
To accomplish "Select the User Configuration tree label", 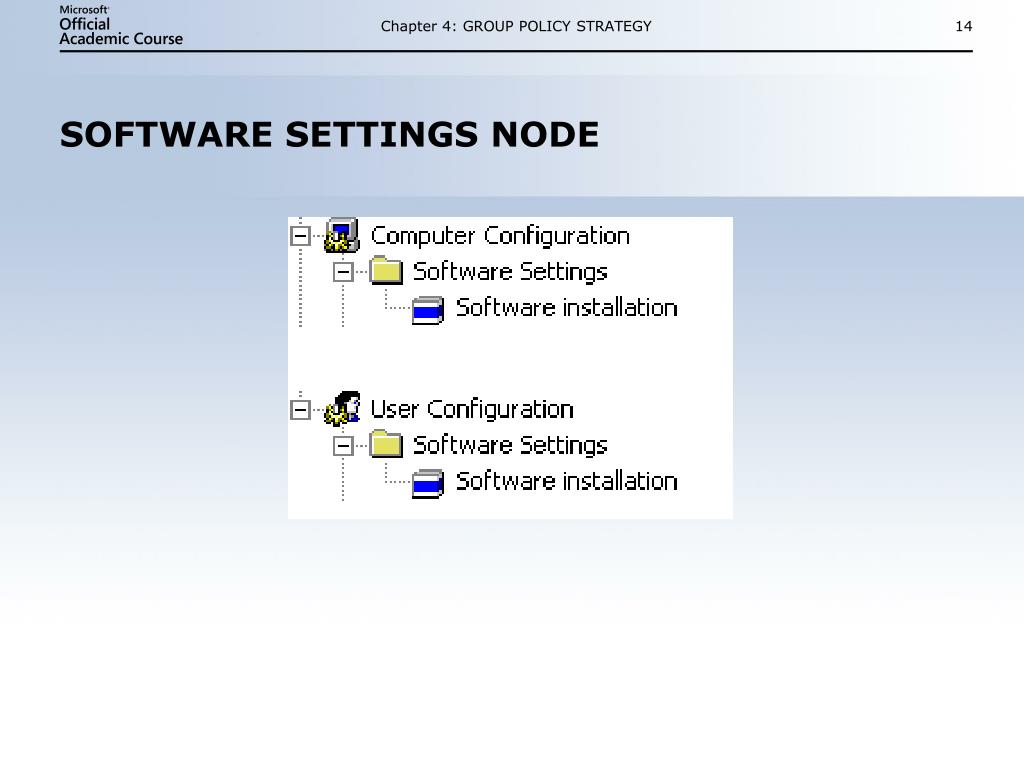I will pos(472,409).
